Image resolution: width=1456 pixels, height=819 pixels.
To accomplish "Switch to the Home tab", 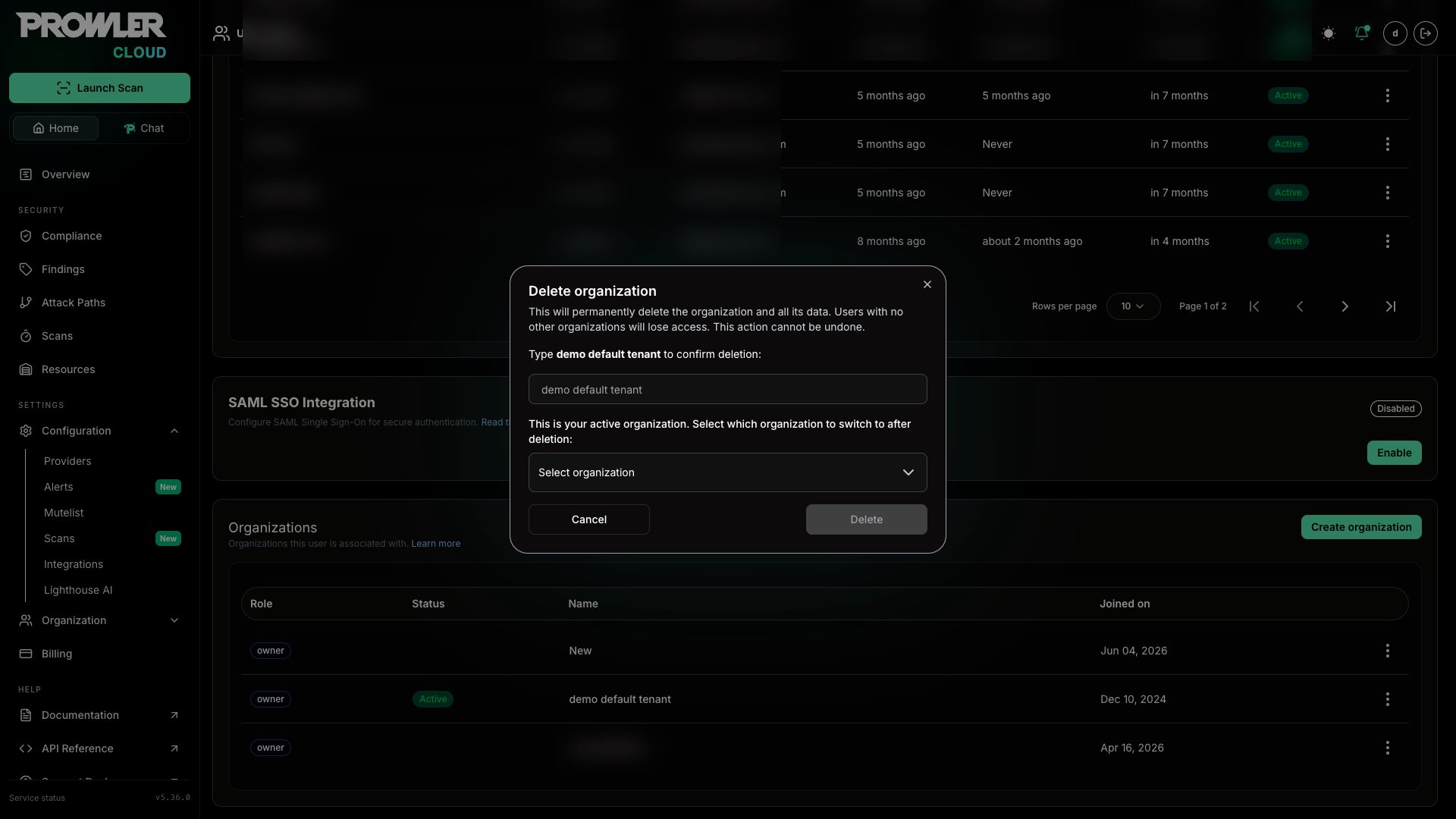I will click(55, 128).
